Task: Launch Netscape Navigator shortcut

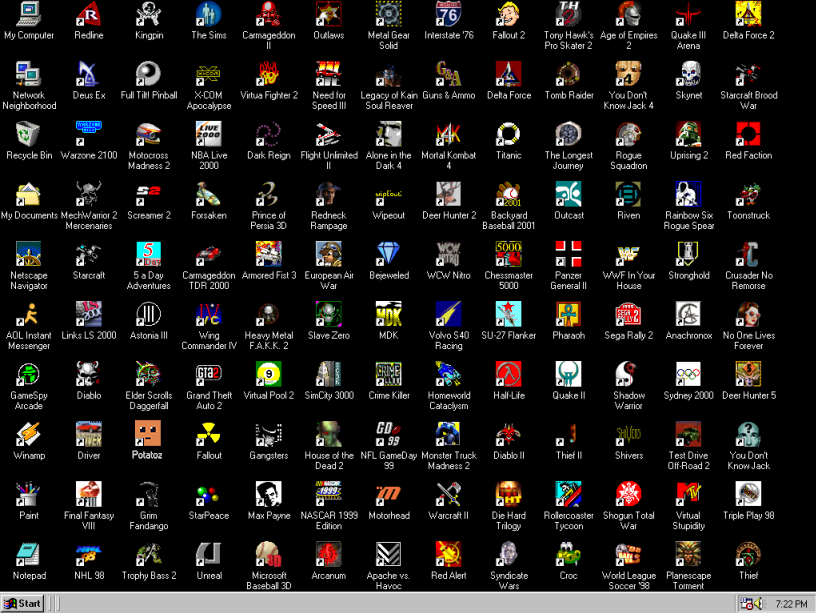Action: point(29,254)
